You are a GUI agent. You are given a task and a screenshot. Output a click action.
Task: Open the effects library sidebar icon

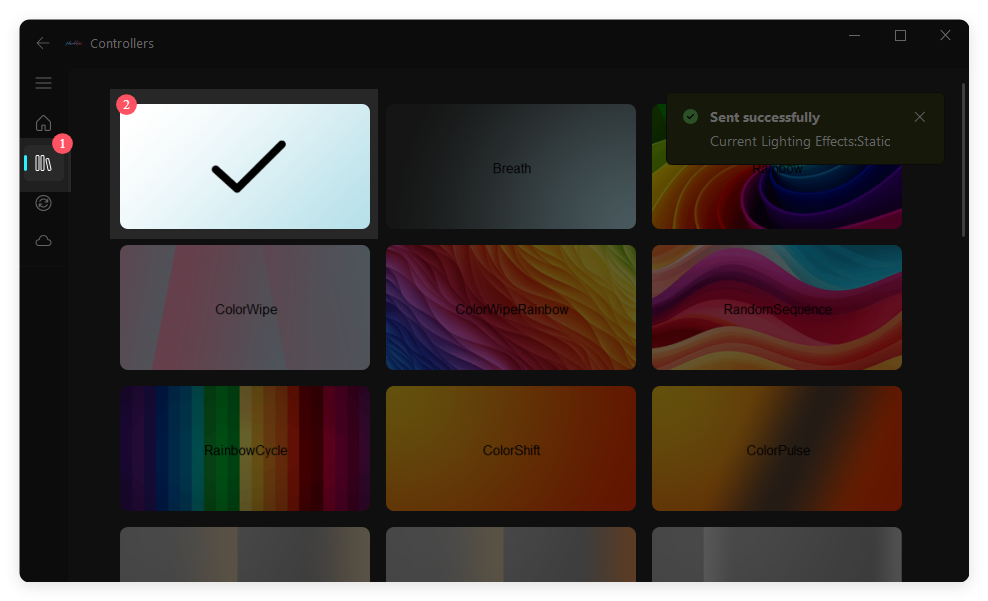(43, 164)
